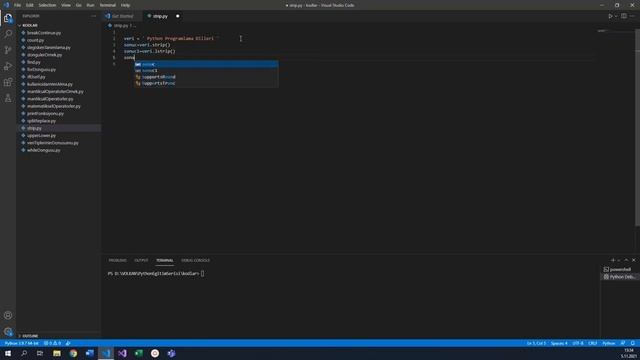
Task: Open the Help menu
Action: click(x=125, y=5)
